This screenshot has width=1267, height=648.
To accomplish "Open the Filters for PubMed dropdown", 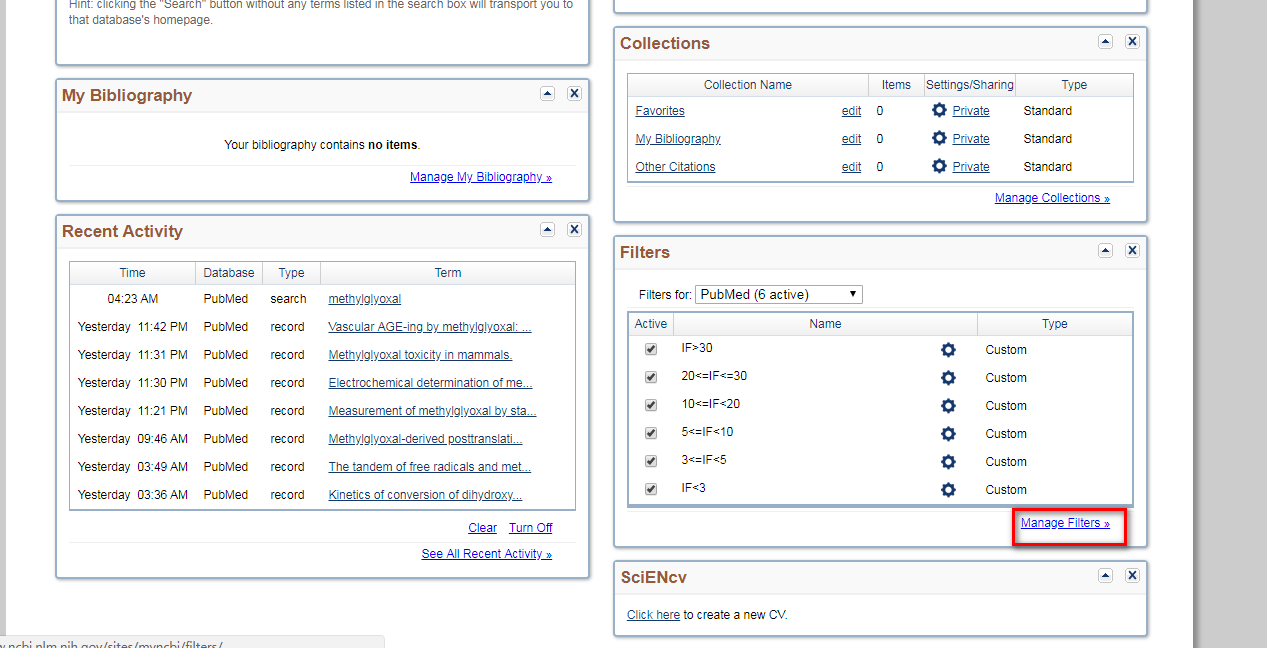I will click(x=779, y=294).
